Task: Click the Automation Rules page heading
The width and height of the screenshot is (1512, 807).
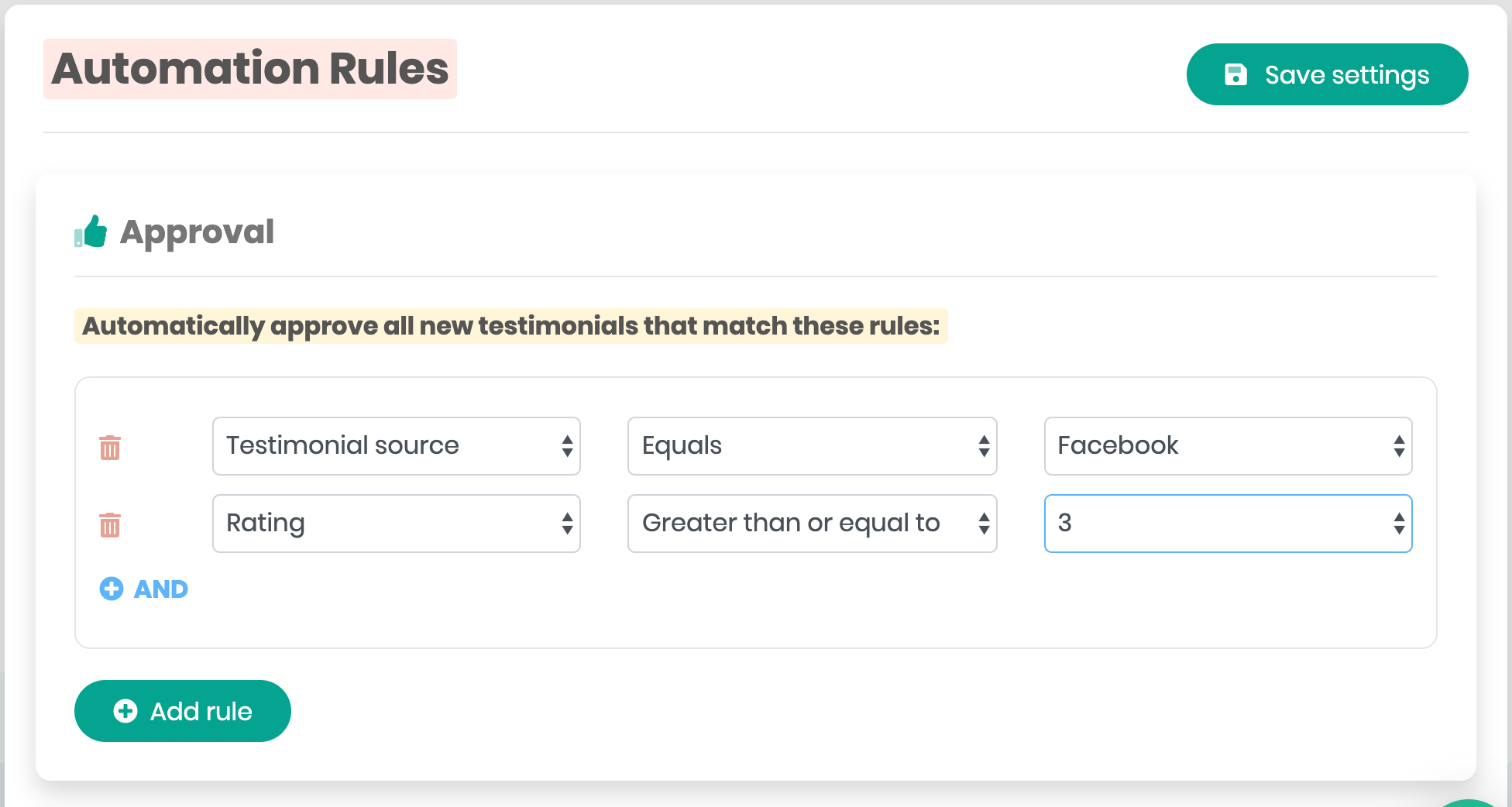Action: pyautogui.click(x=250, y=69)
